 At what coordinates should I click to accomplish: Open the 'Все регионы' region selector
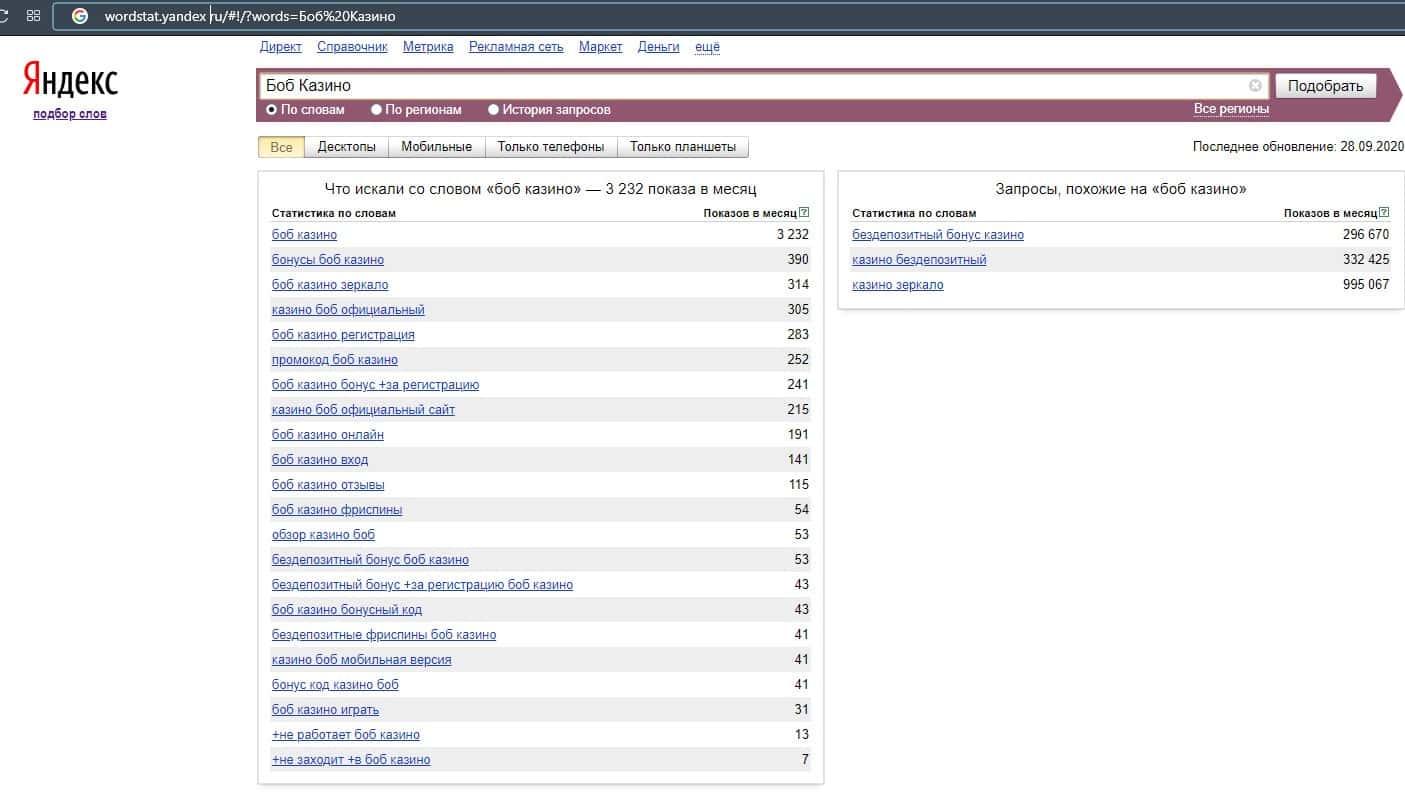click(x=1231, y=109)
